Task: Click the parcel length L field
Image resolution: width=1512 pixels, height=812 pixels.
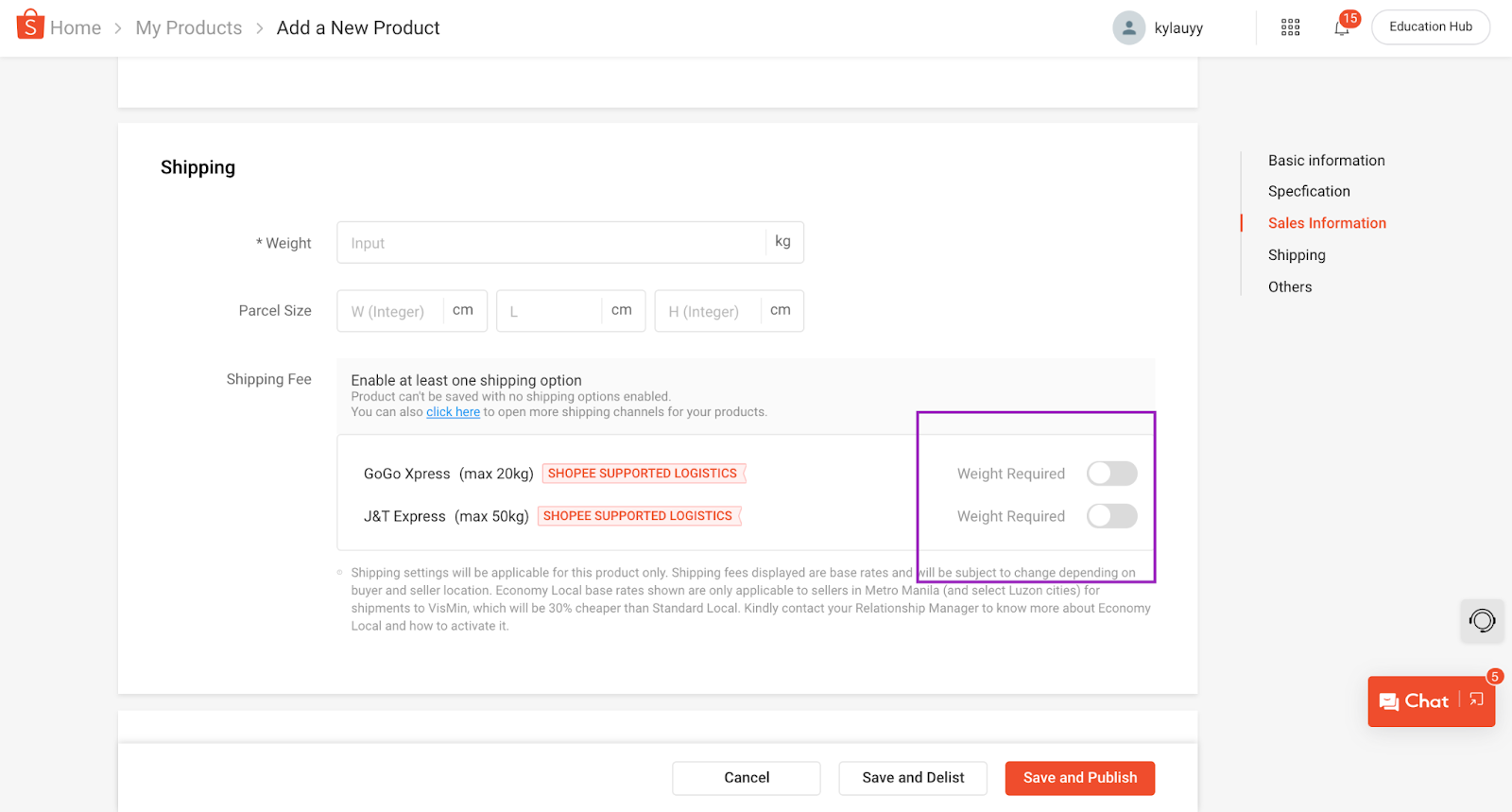Action: (571, 311)
